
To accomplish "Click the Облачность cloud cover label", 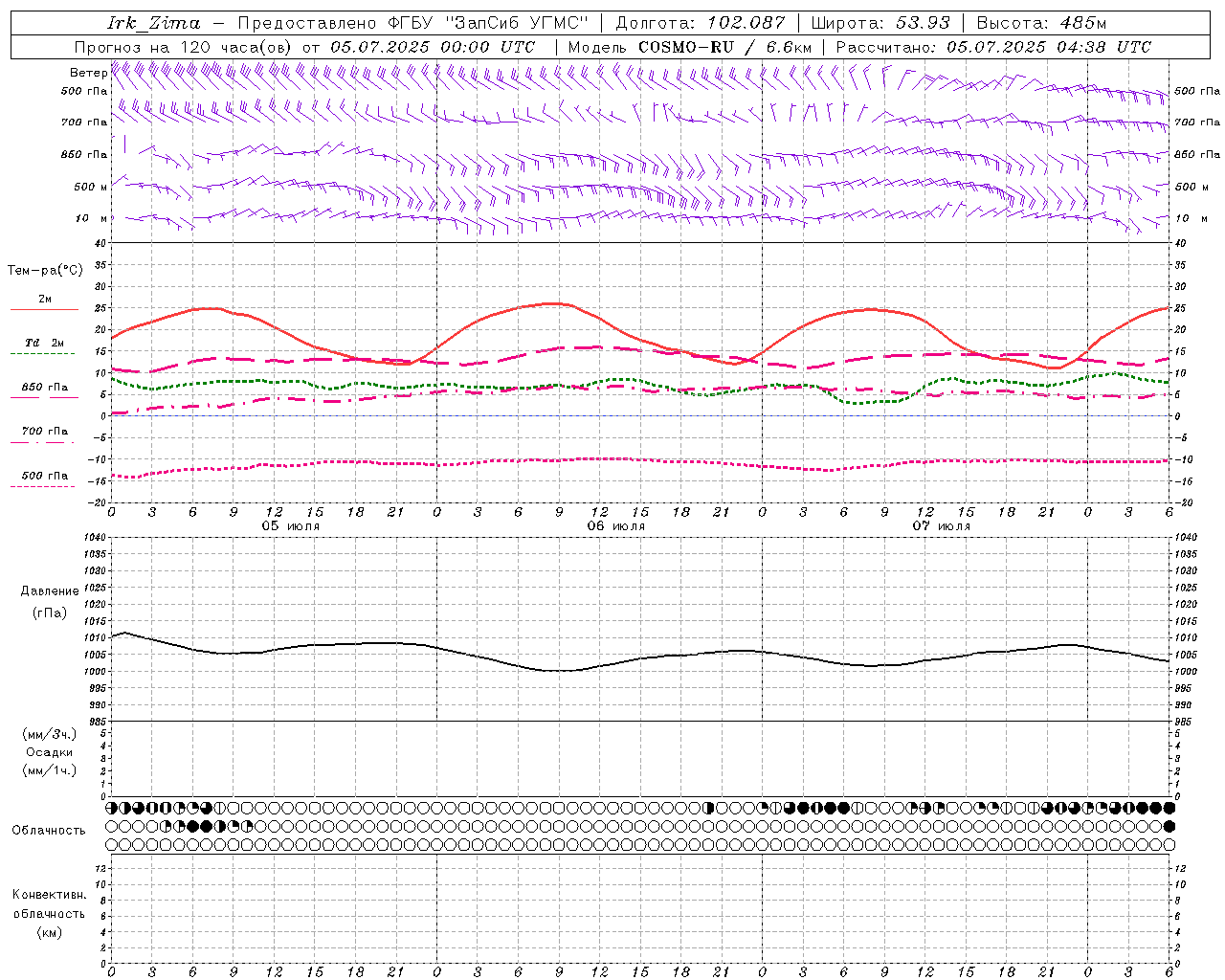I will click(x=49, y=830).
